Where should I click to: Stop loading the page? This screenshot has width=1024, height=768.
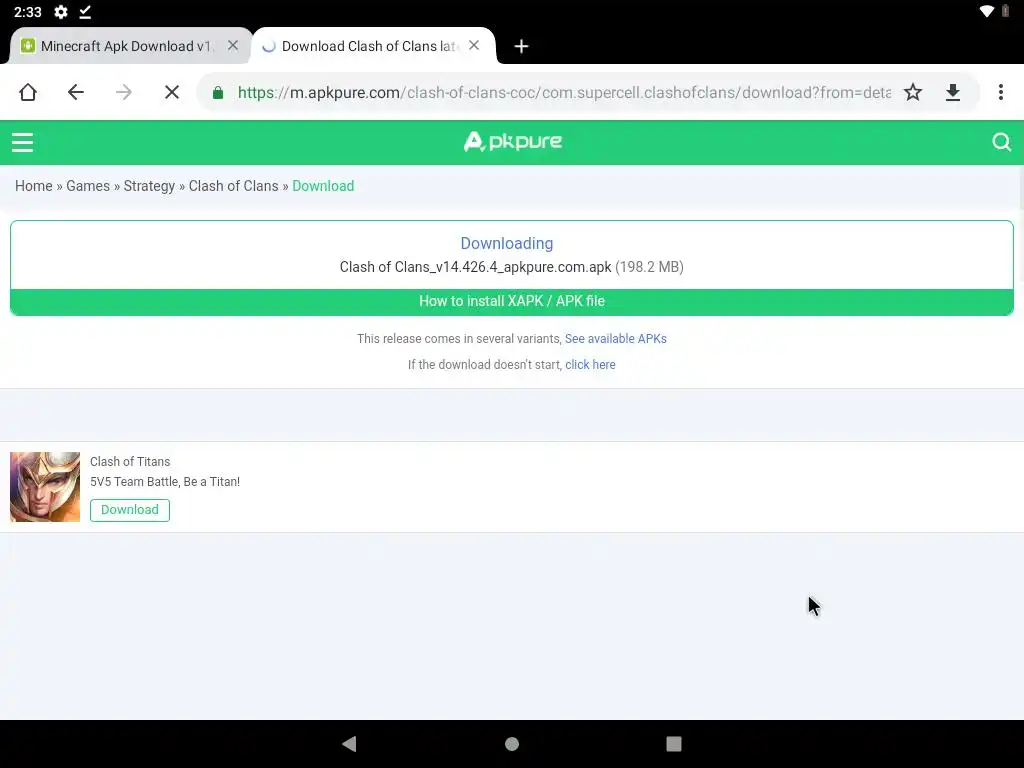172,92
